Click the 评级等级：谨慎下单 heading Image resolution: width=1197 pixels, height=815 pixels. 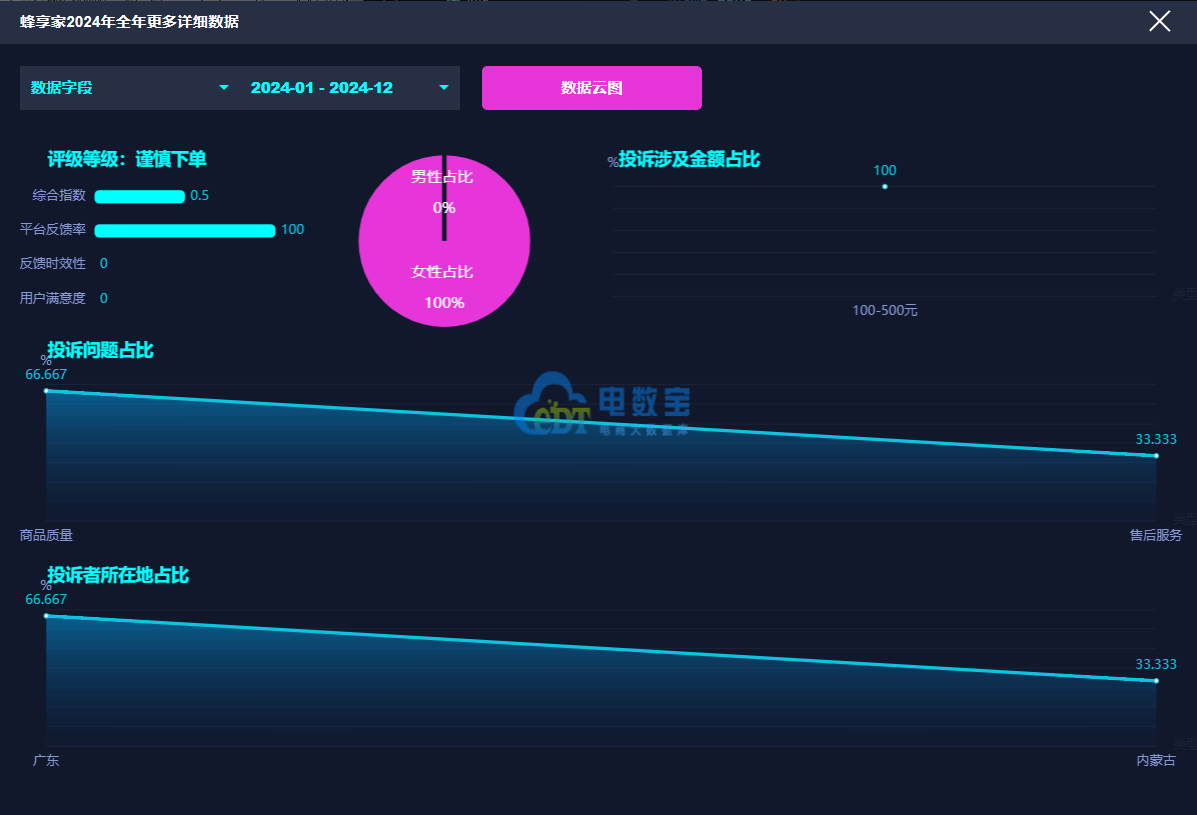pos(127,159)
